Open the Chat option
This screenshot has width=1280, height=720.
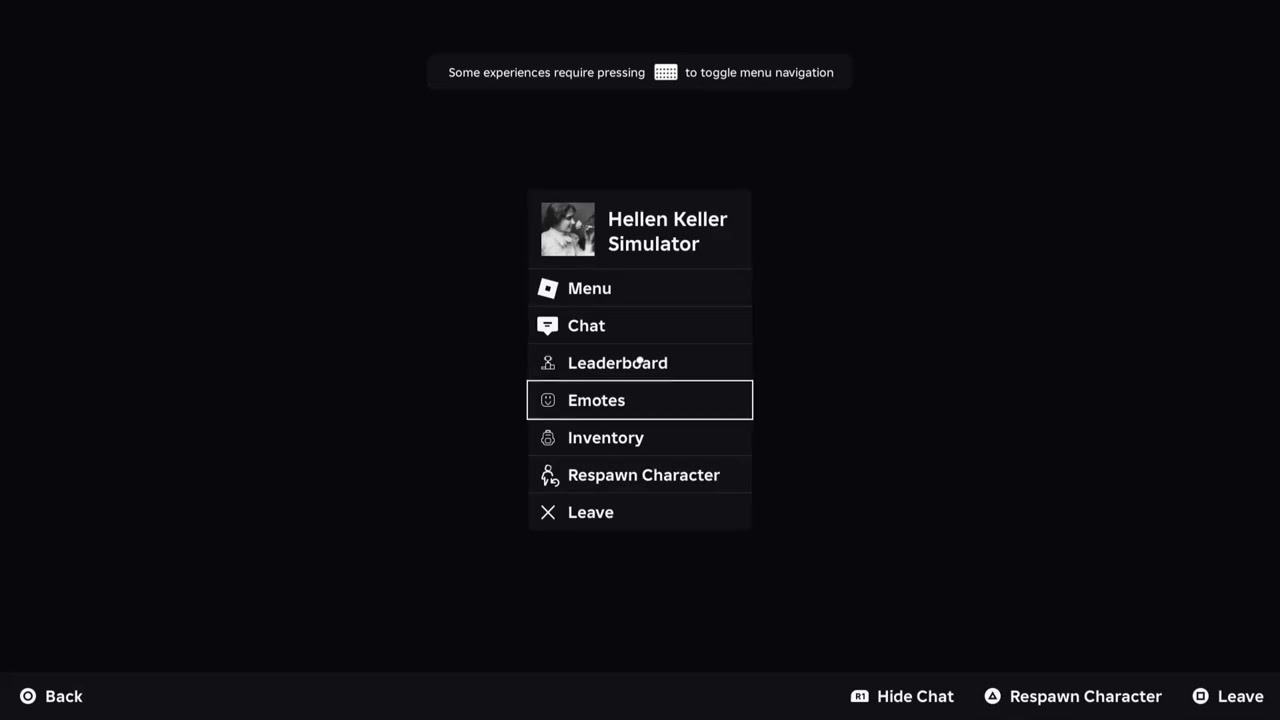(x=640, y=325)
